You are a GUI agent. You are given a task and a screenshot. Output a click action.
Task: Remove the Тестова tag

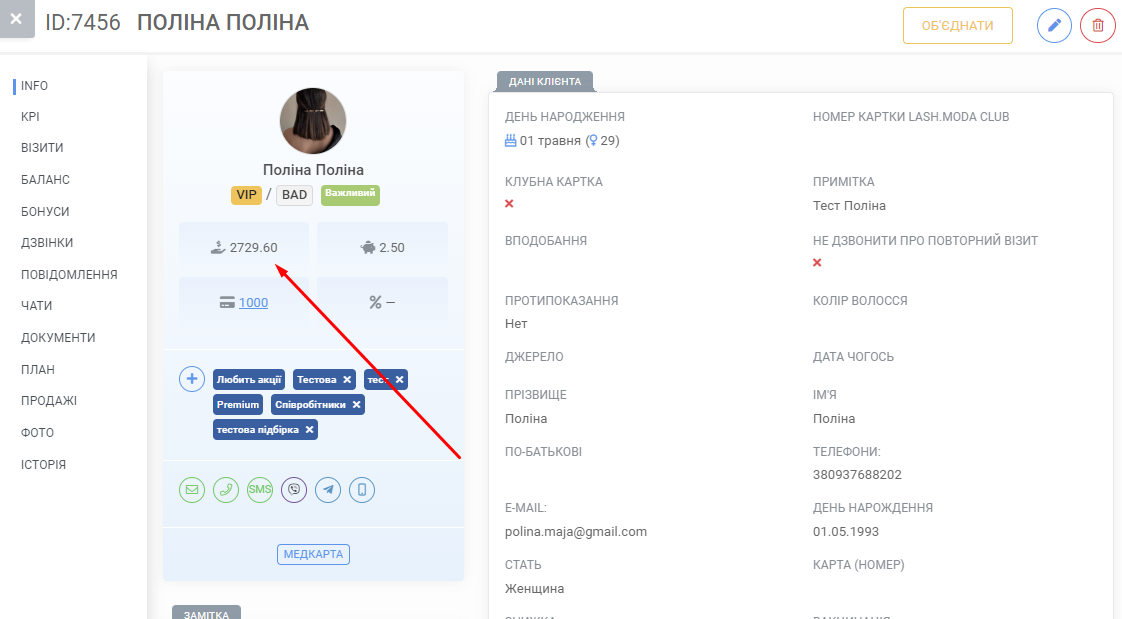coord(347,380)
